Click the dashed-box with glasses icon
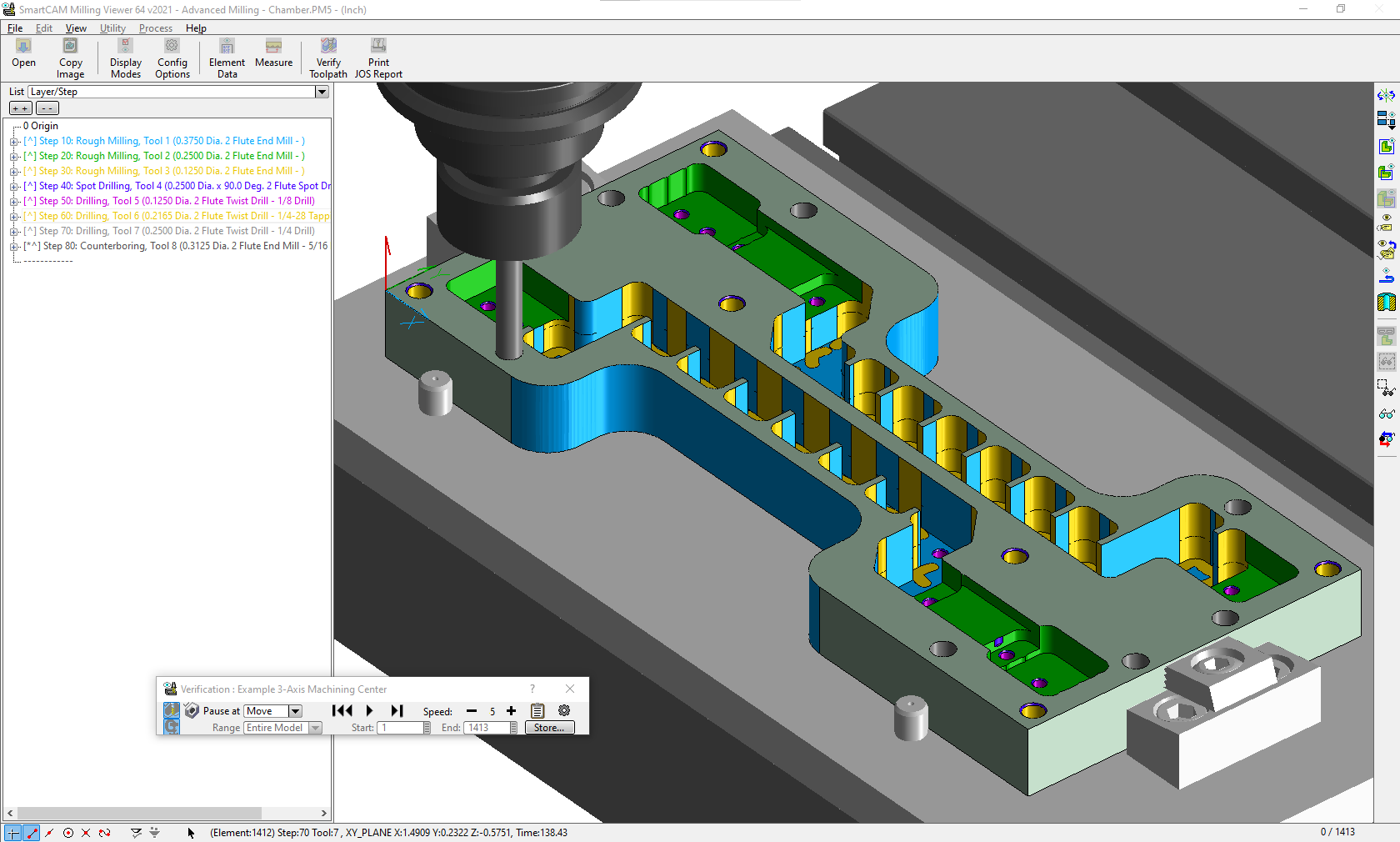Screen dimensions: 1400x842 (x=1386, y=388)
